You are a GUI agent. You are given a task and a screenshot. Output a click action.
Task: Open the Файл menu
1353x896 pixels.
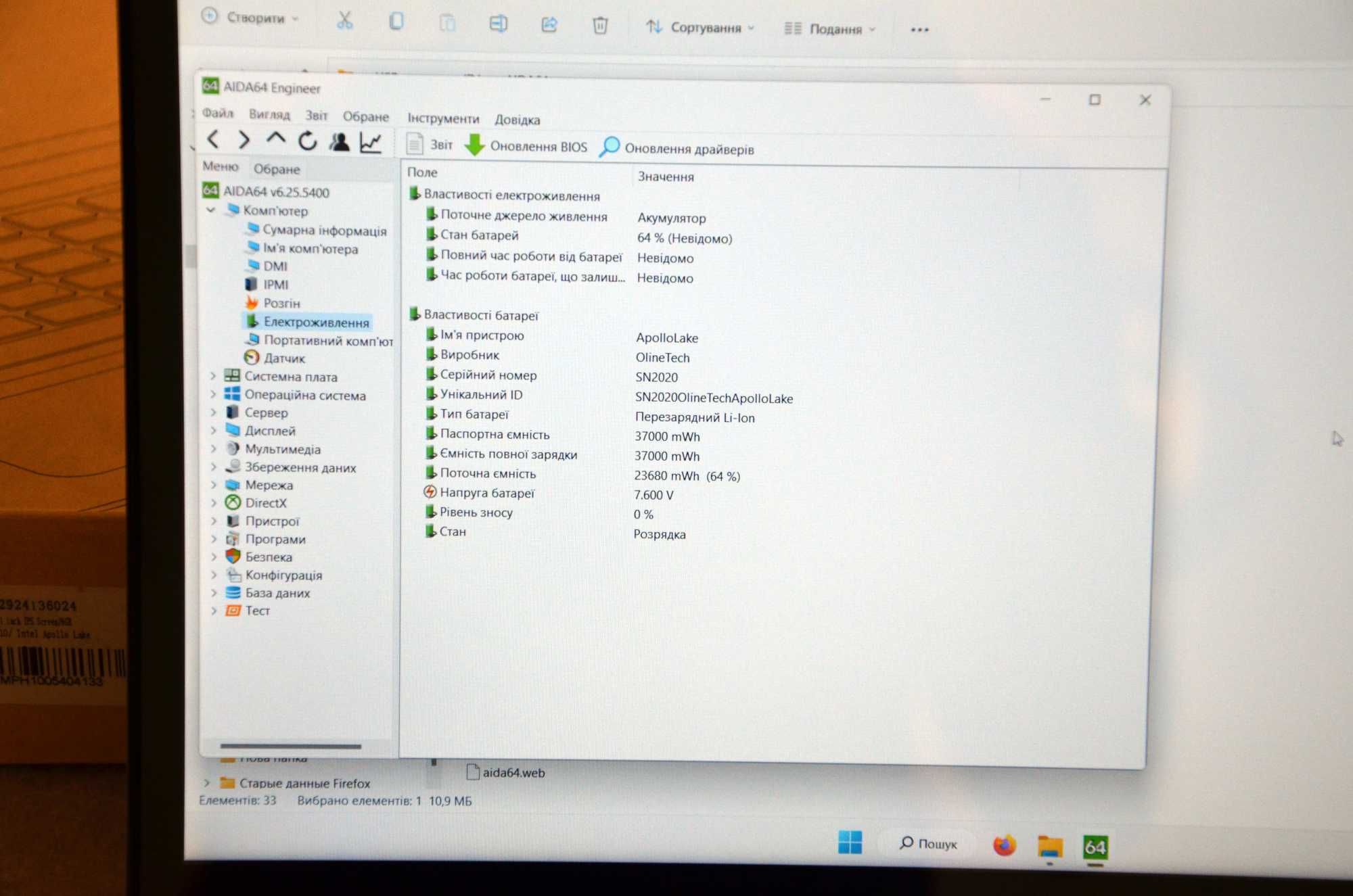point(218,113)
